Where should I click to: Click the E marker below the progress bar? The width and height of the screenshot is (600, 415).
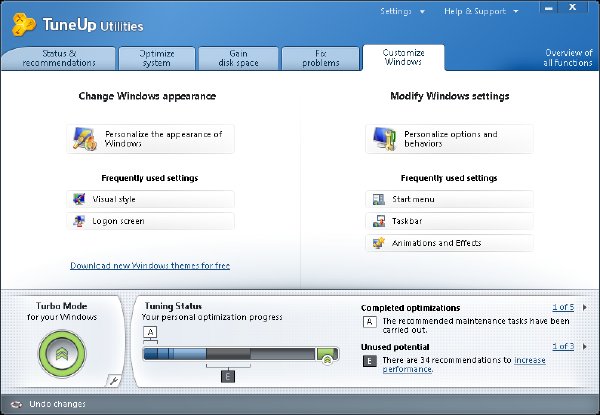click(228, 377)
